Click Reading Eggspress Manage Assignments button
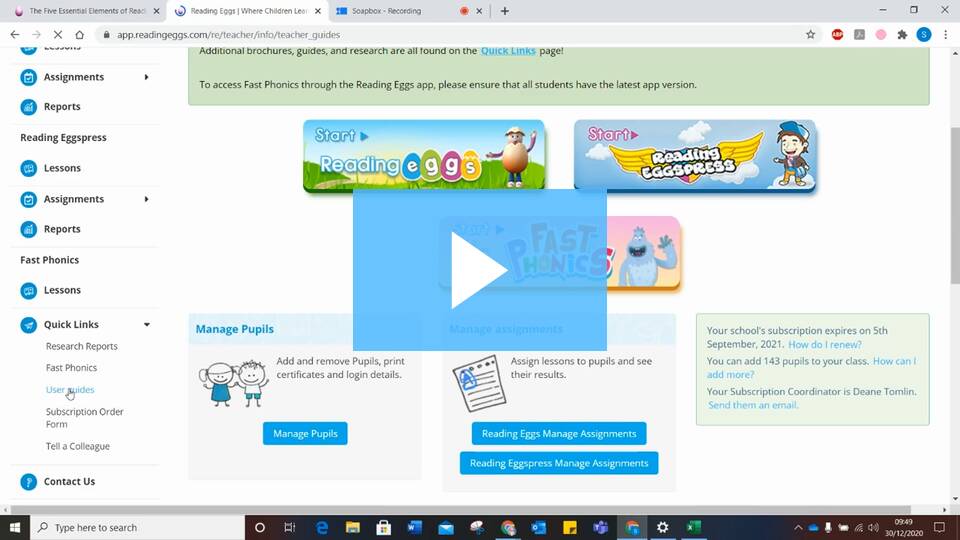Image resolution: width=960 pixels, height=540 pixels. (x=559, y=463)
